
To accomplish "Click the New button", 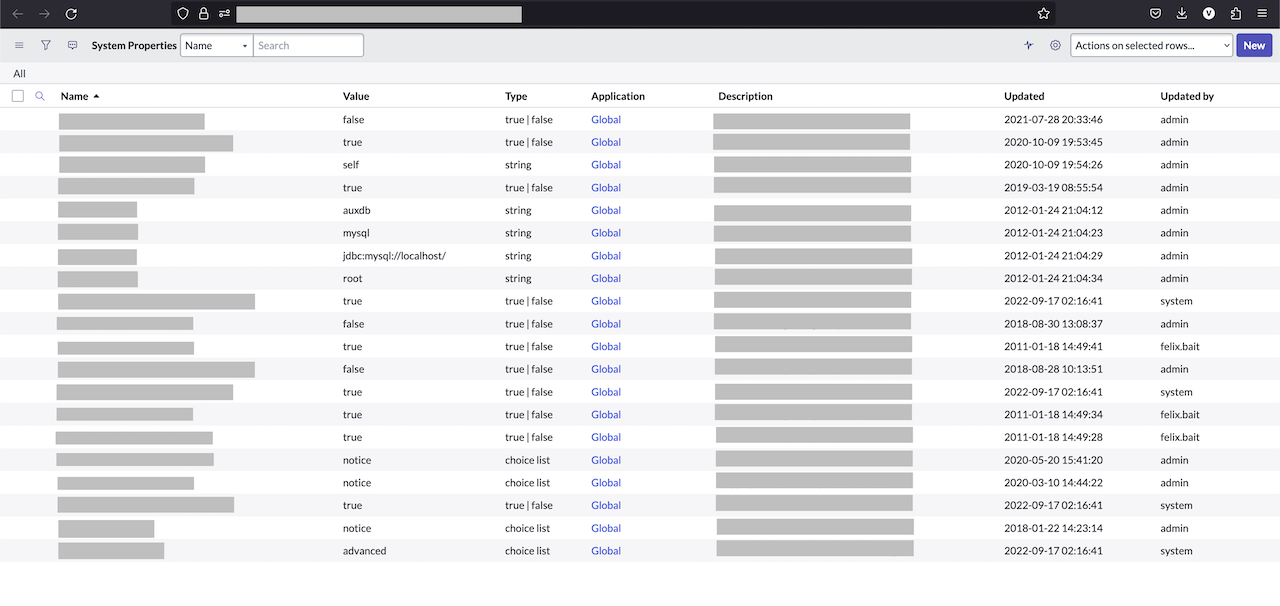I will click(1254, 45).
